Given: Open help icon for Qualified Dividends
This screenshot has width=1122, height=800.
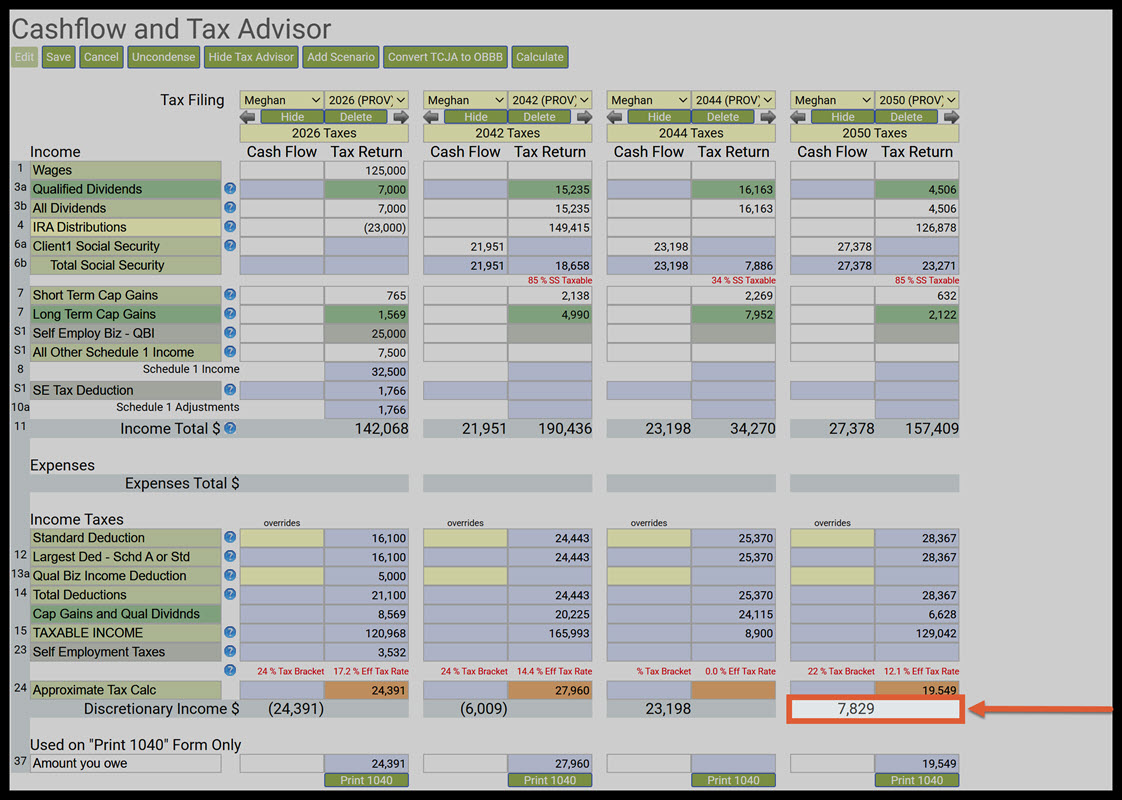Looking at the screenshot, I should point(230,189).
